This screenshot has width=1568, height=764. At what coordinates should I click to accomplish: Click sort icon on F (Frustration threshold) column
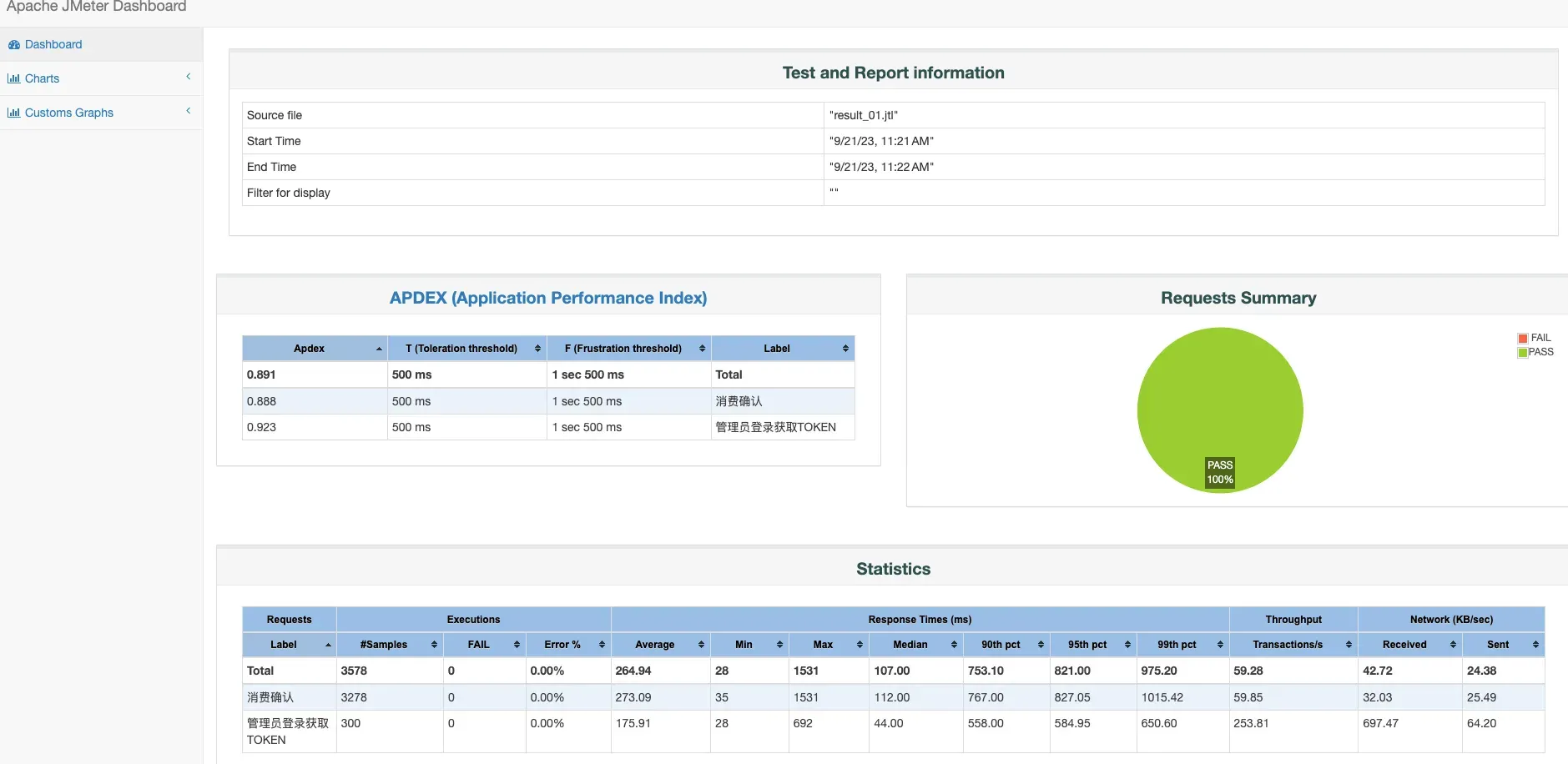click(x=702, y=349)
